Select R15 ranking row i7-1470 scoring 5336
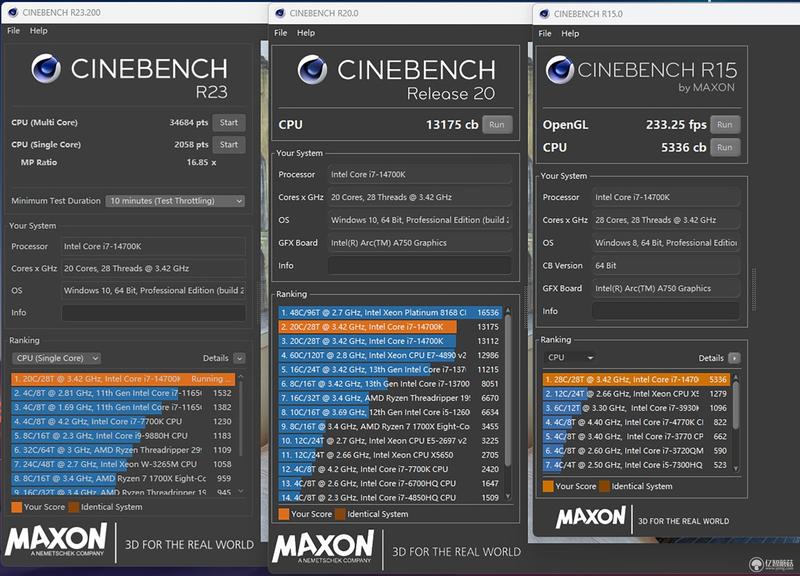Image resolution: width=800 pixels, height=576 pixels. pos(637,380)
